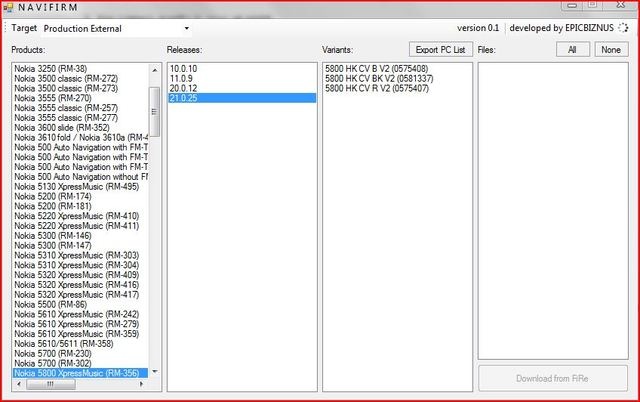Click the Export PC List button
This screenshot has width=640, height=402.
click(440, 48)
